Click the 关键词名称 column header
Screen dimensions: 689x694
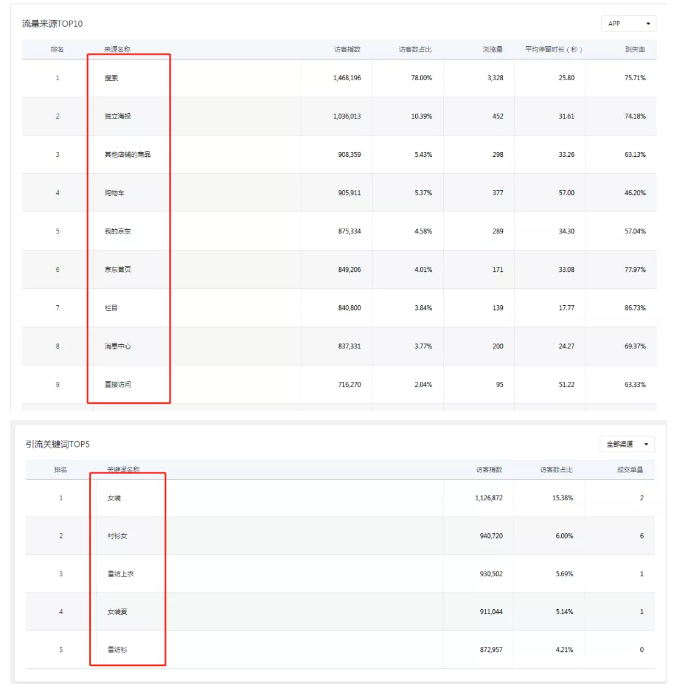click(122, 469)
